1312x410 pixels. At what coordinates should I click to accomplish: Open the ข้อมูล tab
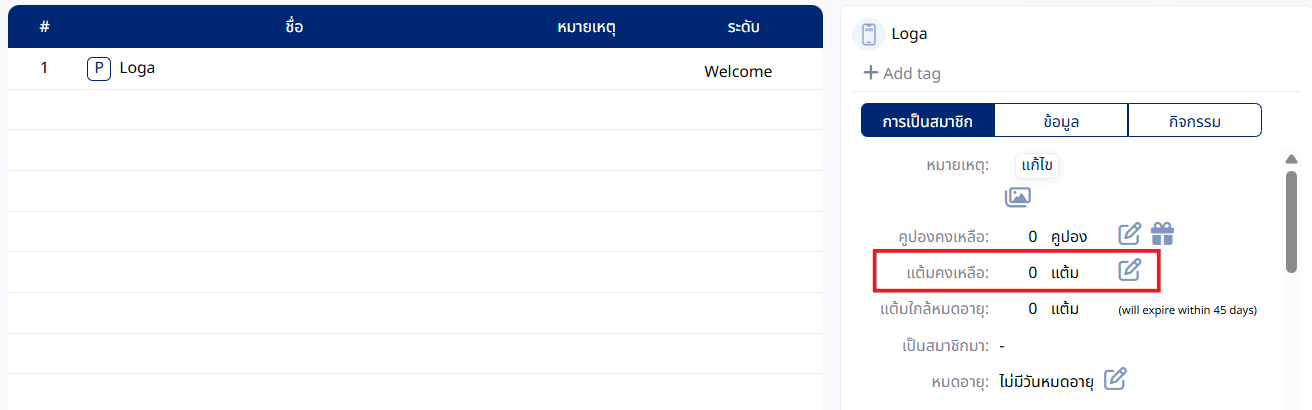(x=1061, y=121)
